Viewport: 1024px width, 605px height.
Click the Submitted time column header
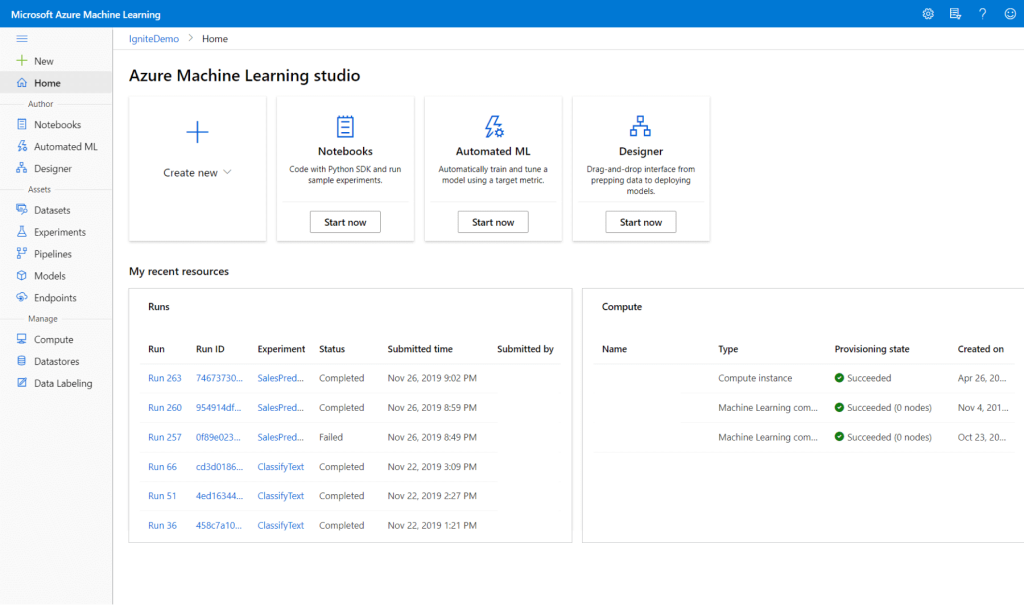pyautogui.click(x=420, y=349)
